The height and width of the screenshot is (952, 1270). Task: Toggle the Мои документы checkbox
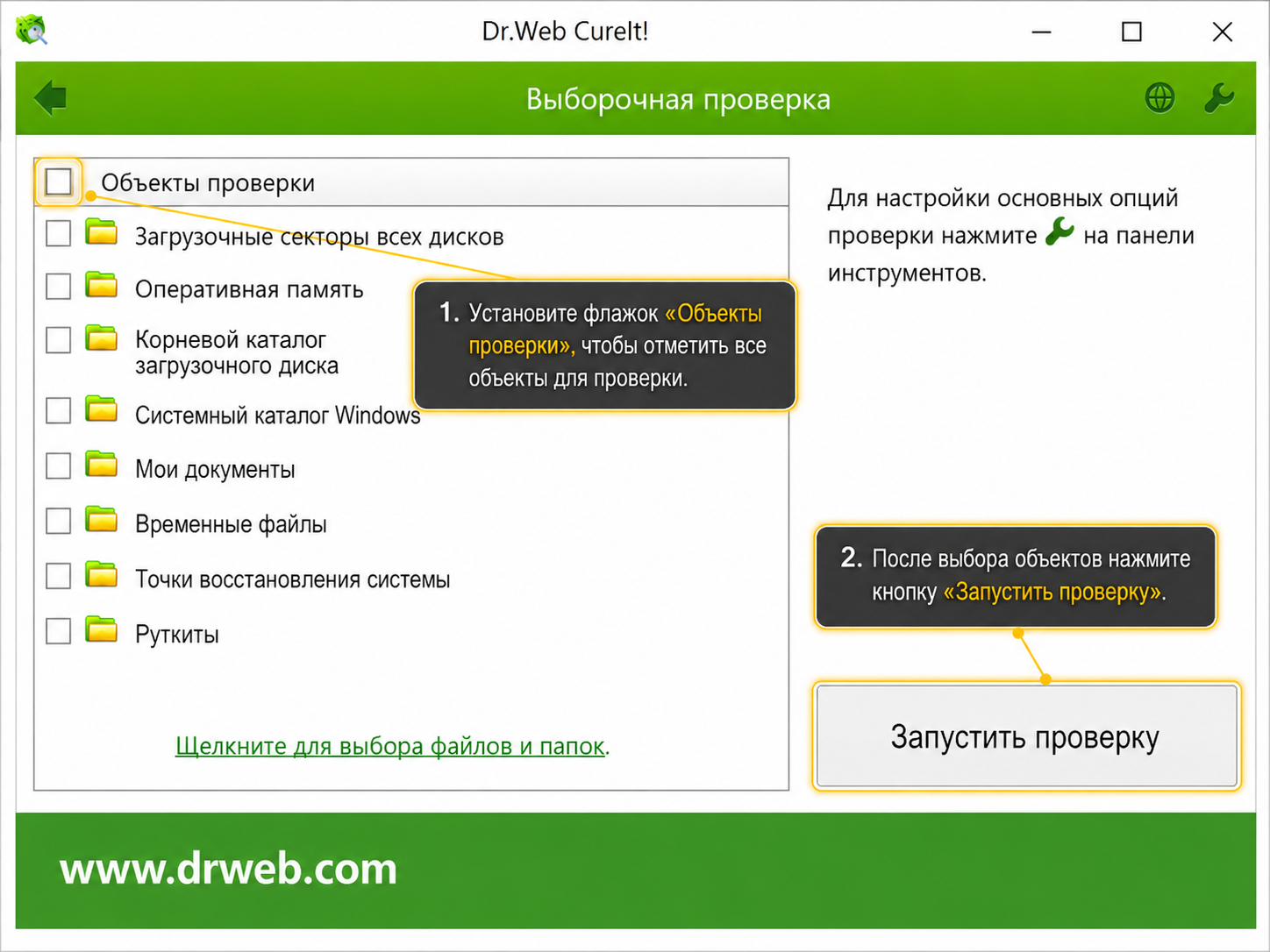[x=59, y=465]
